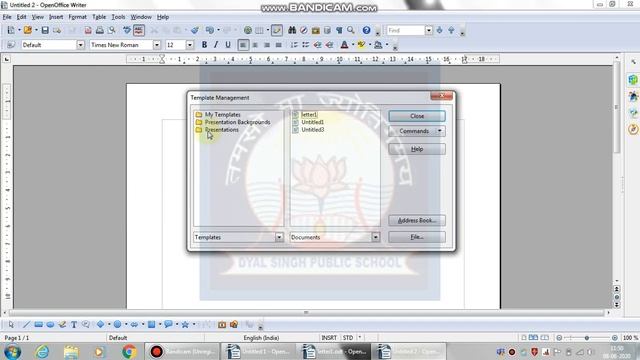Open the Insert menu
The width and height of the screenshot is (640, 360).
pos(56,17)
